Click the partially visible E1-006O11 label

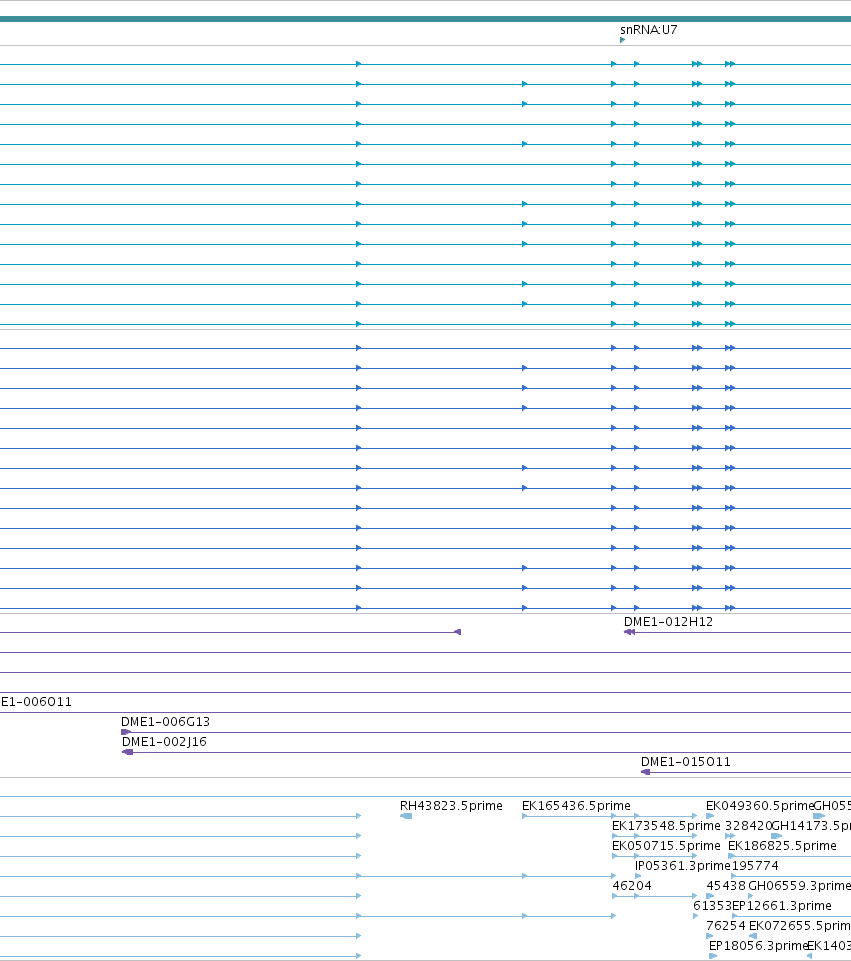pos(36,702)
